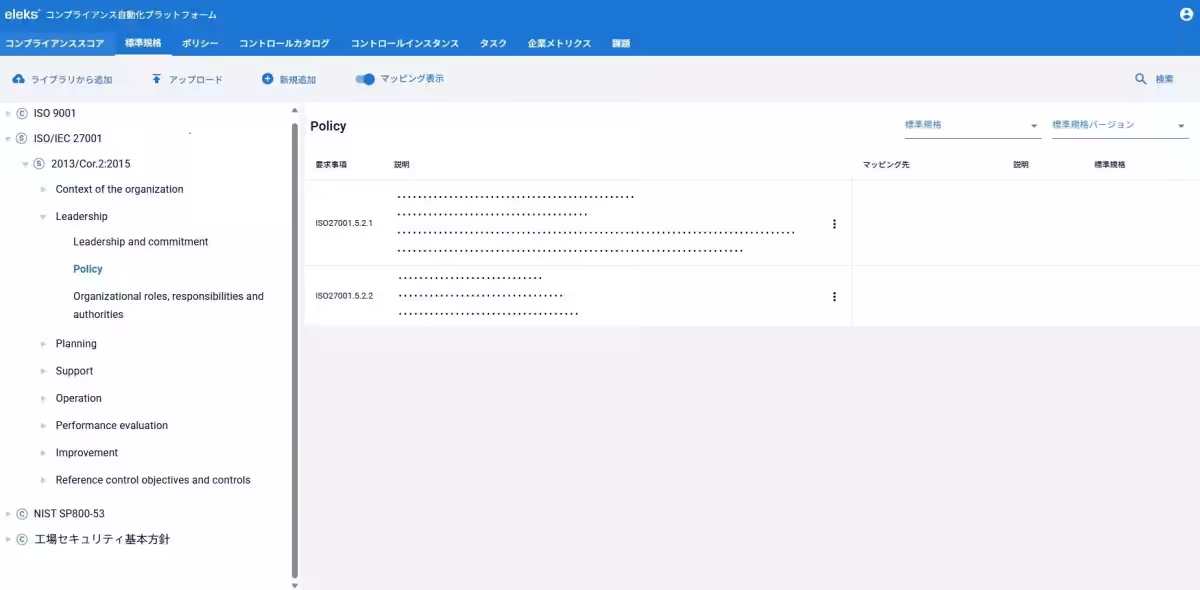Switch to the コントロールカタログ tab
The image size is (1200, 590).
[285, 43]
